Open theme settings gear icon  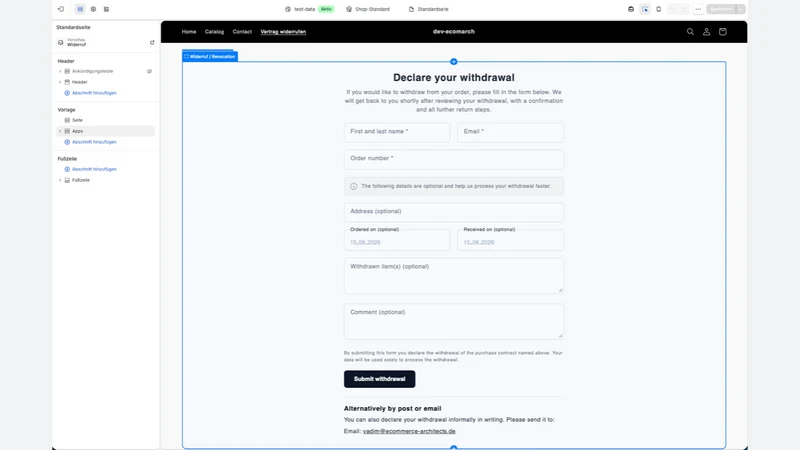point(93,9)
